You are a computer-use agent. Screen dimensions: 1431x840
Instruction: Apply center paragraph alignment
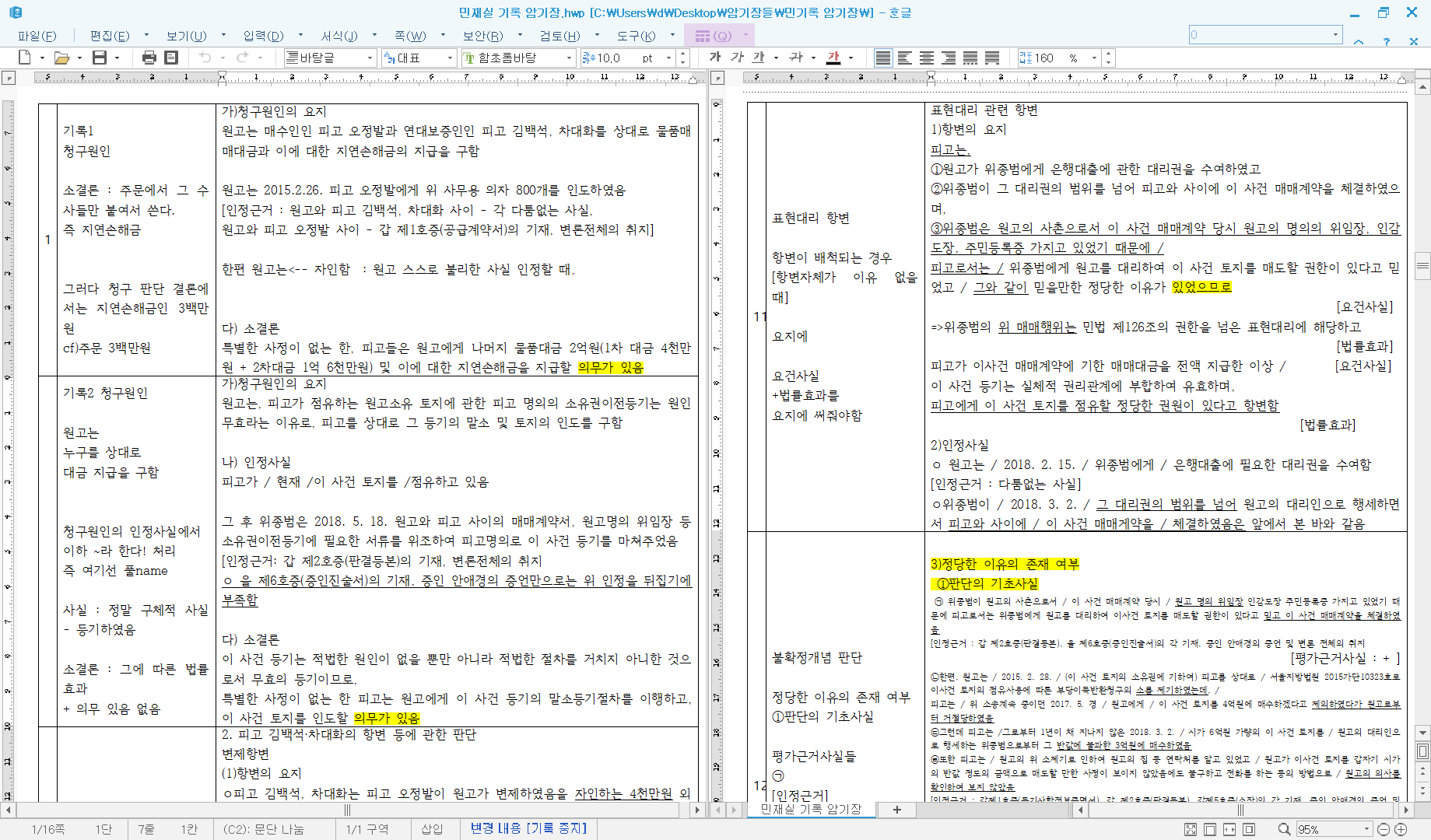pyautogui.click(x=926, y=58)
